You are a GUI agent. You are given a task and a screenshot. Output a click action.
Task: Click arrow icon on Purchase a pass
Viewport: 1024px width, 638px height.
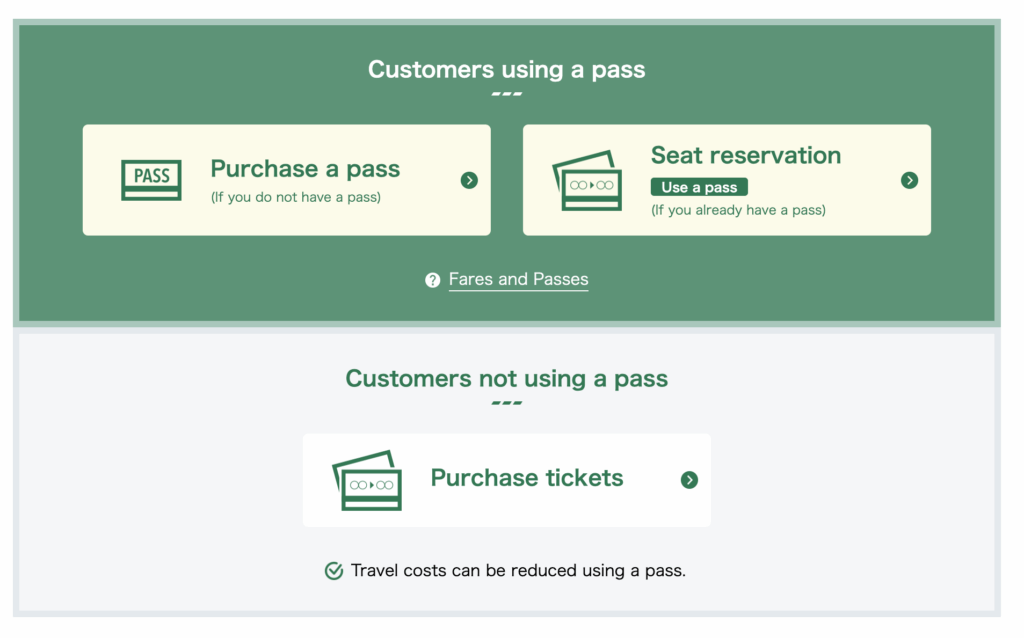(x=469, y=180)
